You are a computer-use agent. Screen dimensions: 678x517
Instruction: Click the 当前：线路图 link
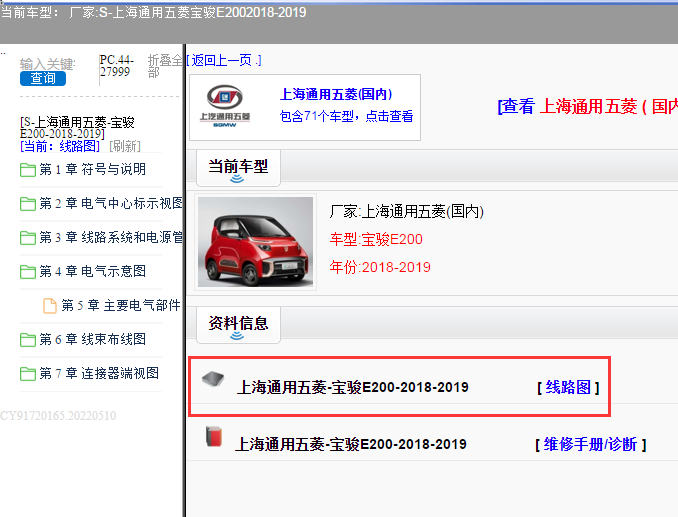coord(60,146)
